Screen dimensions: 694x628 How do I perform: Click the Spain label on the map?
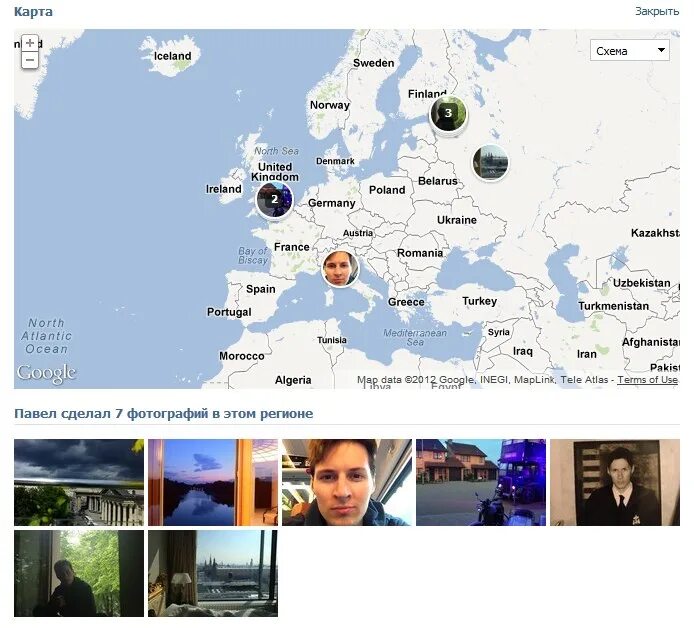pos(261,289)
